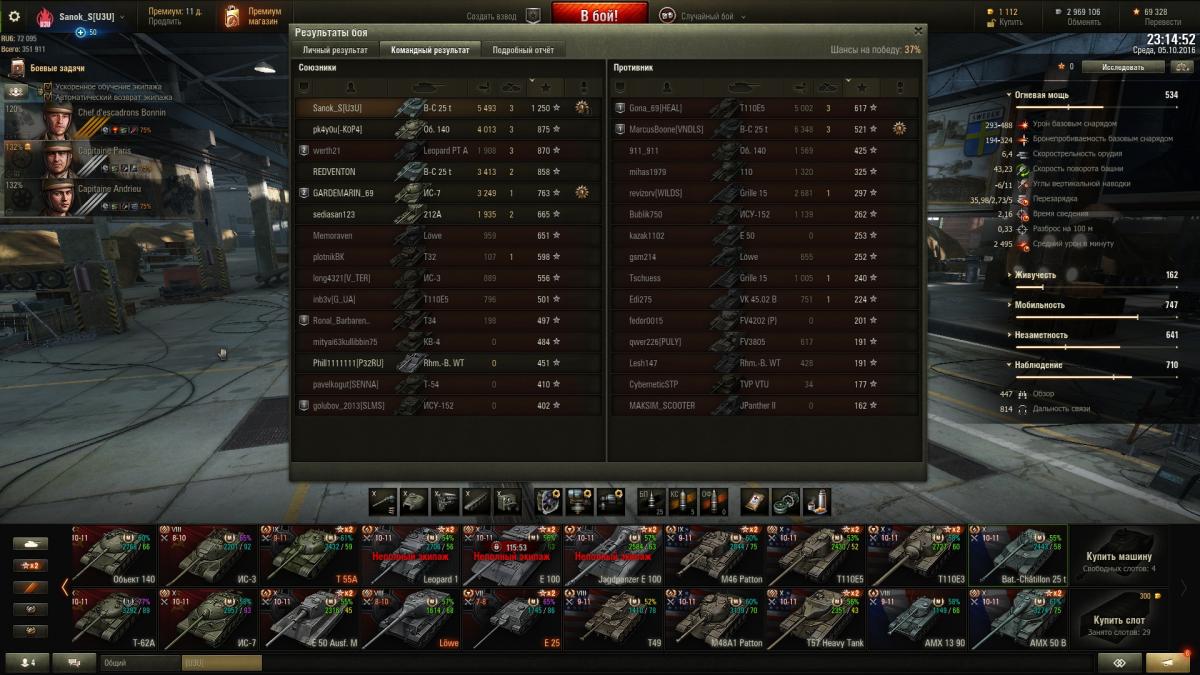Select the AMX 50 B tank thumbnail

pos(1017,619)
